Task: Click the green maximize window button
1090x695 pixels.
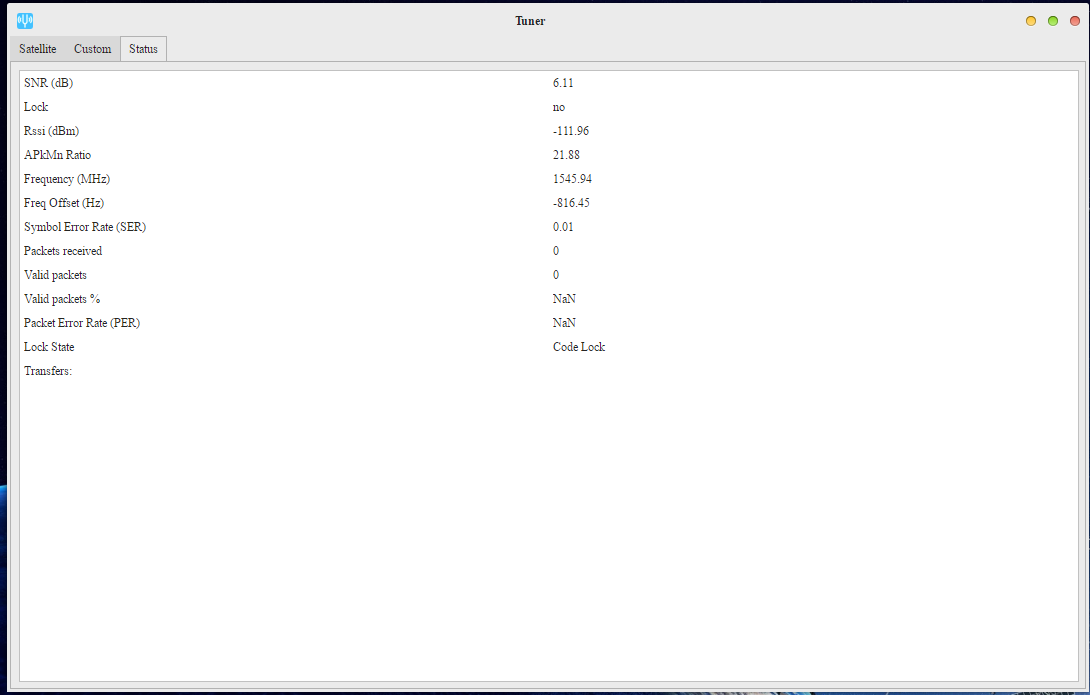Action: click(x=1052, y=21)
